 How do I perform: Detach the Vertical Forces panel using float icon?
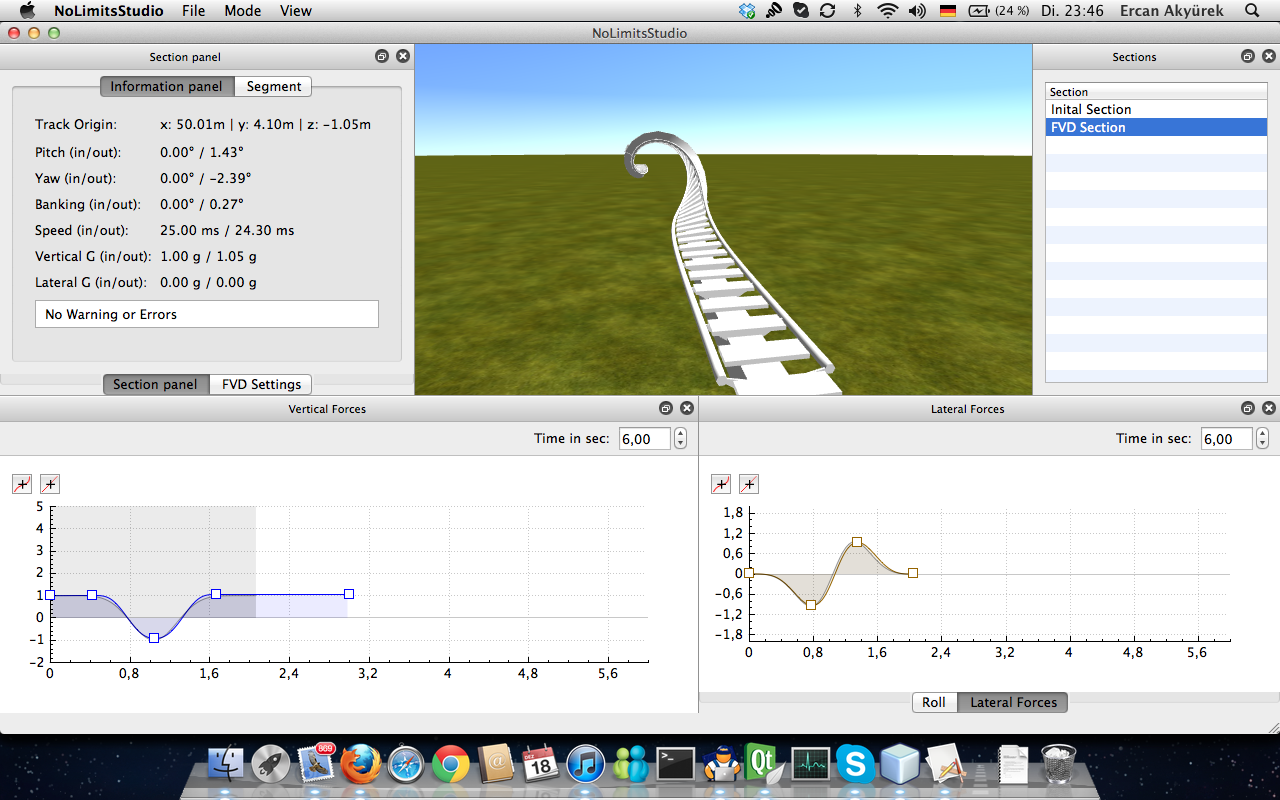click(666, 409)
